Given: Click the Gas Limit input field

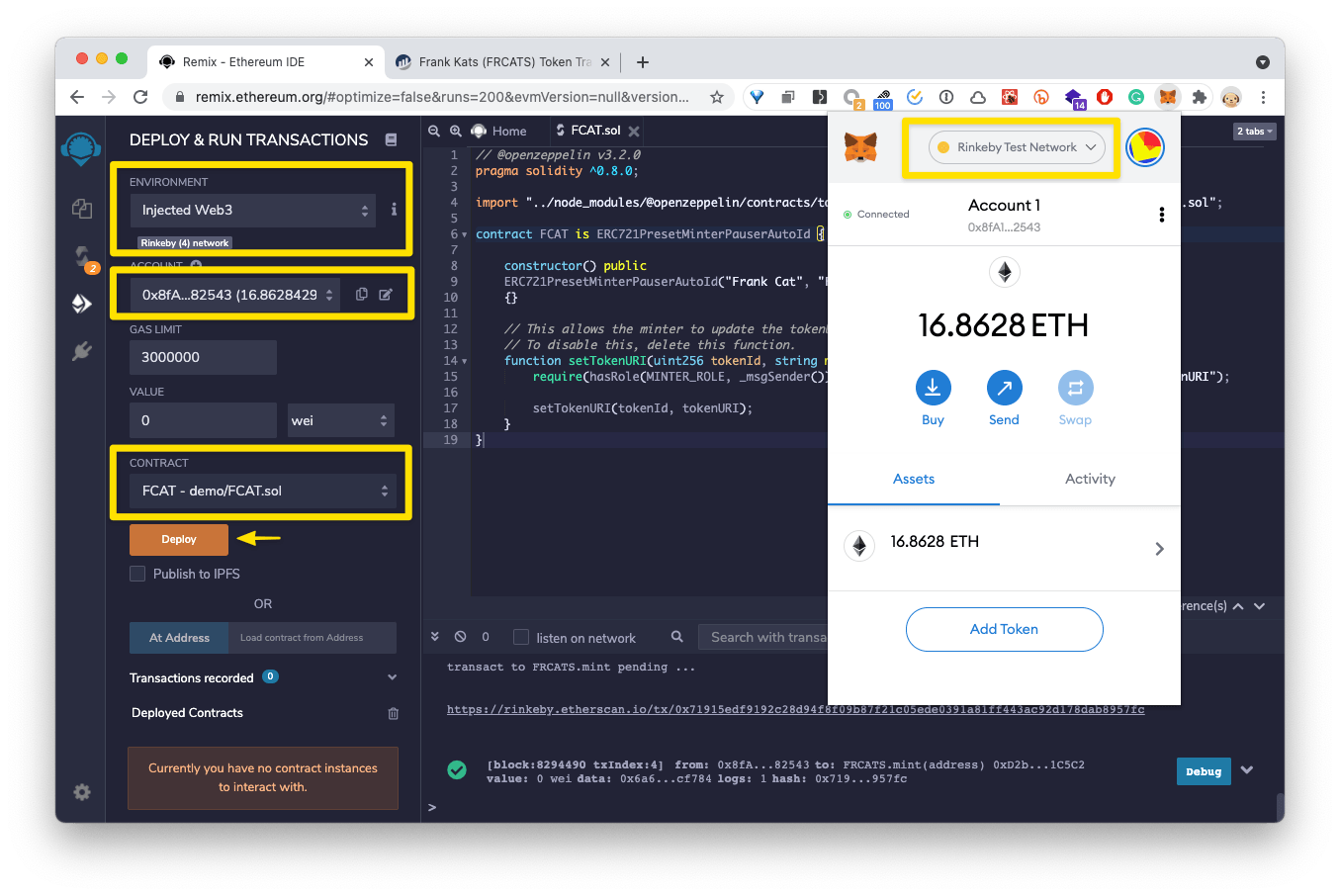Looking at the screenshot, I should click(203, 357).
